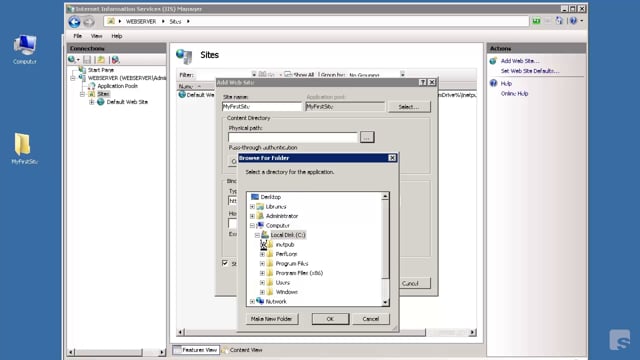Click the Add Web Site link
Image resolution: width=640 pixels, height=360 pixels.
pos(520,61)
